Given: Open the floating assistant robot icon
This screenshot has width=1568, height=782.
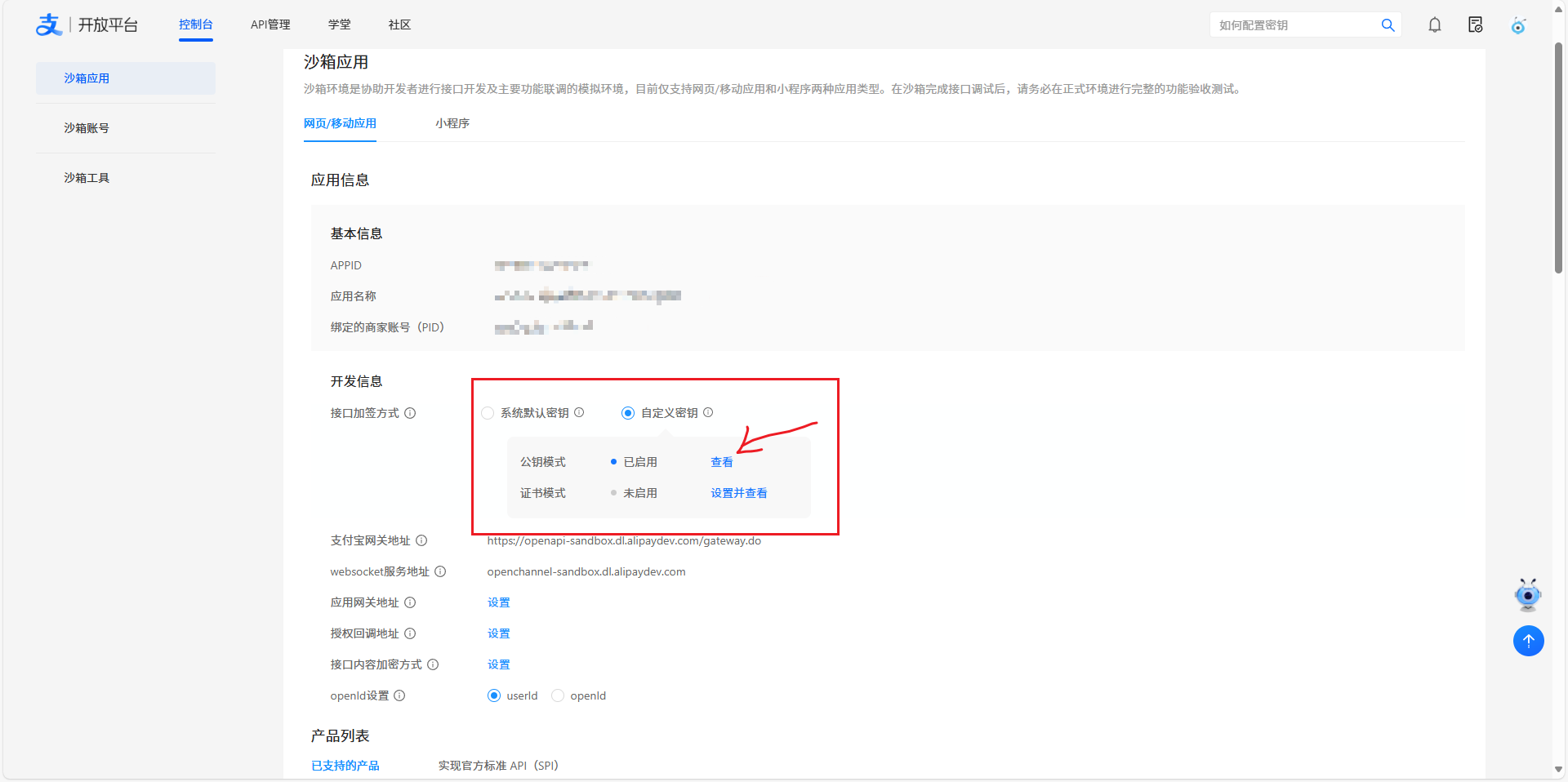Looking at the screenshot, I should [x=1528, y=595].
